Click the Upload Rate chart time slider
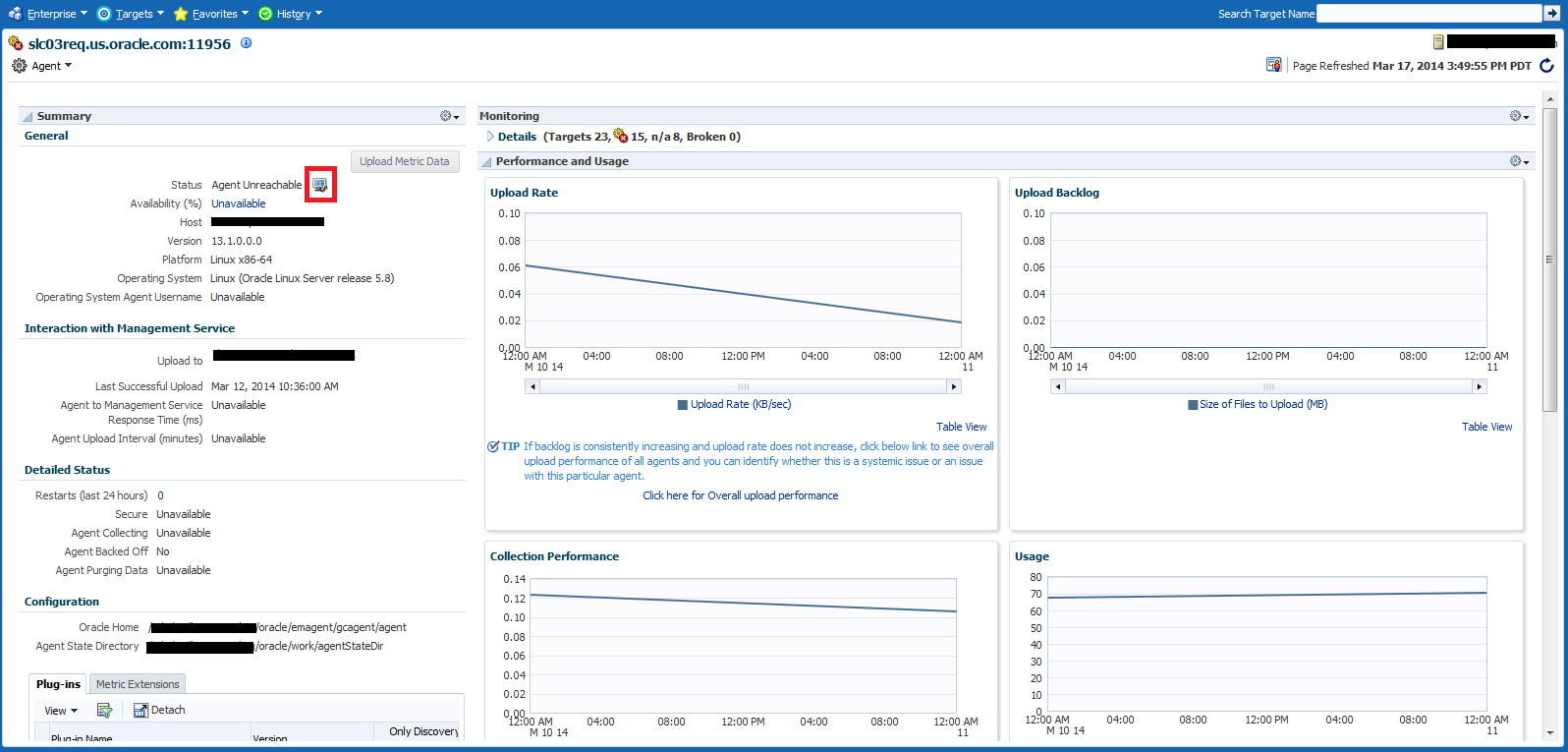The height and width of the screenshot is (752, 1568). tap(744, 386)
